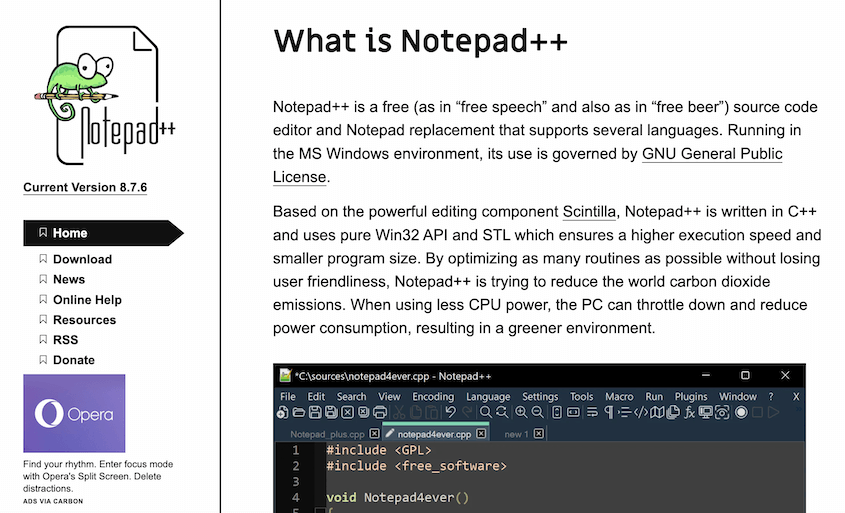Click the Open file folder icon
Image resolution: width=845 pixels, height=513 pixels.
coord(299,413)
